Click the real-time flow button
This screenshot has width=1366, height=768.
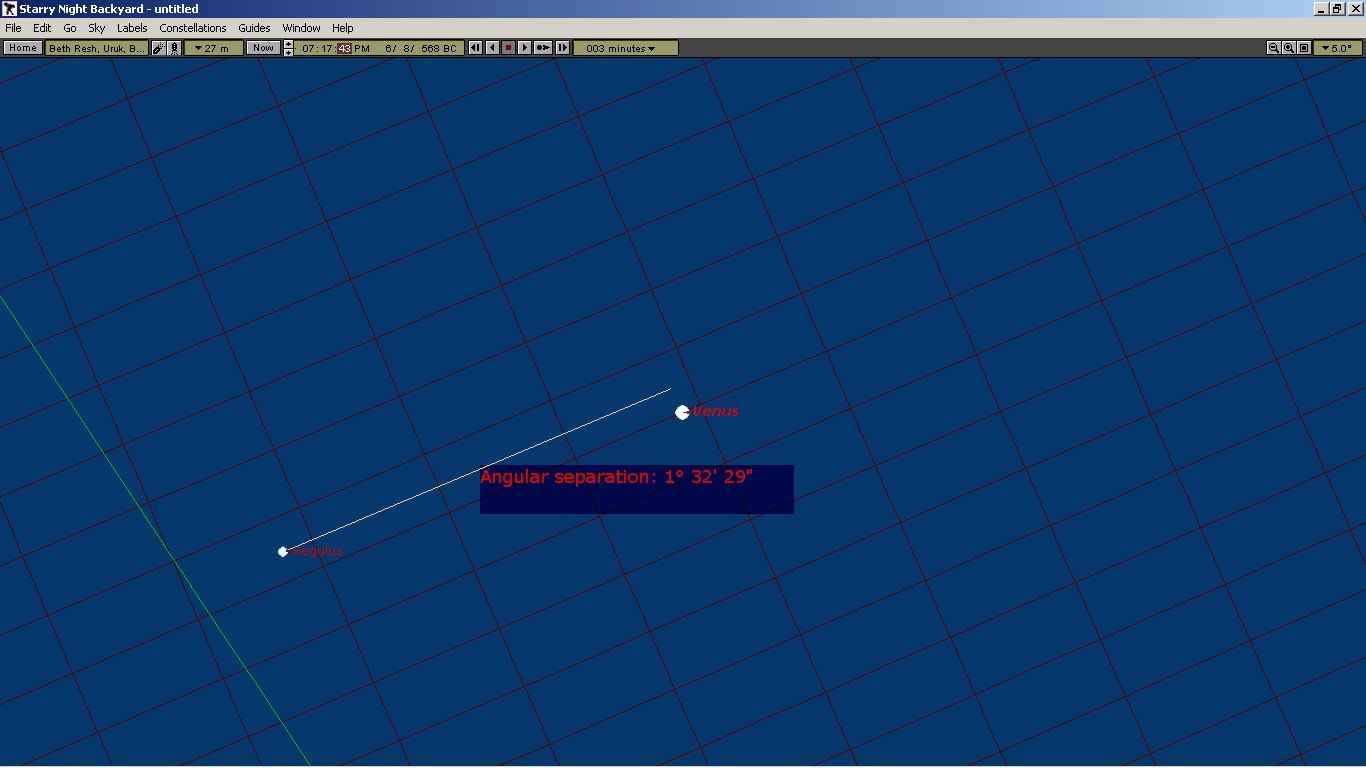(x=543, y=48)
